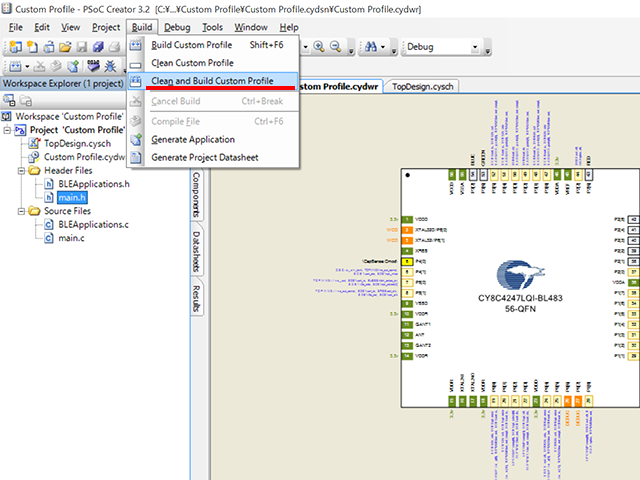The image size is (640, 480).
Task: Select main.c in Source Files
Action: [x=71, y=238]
